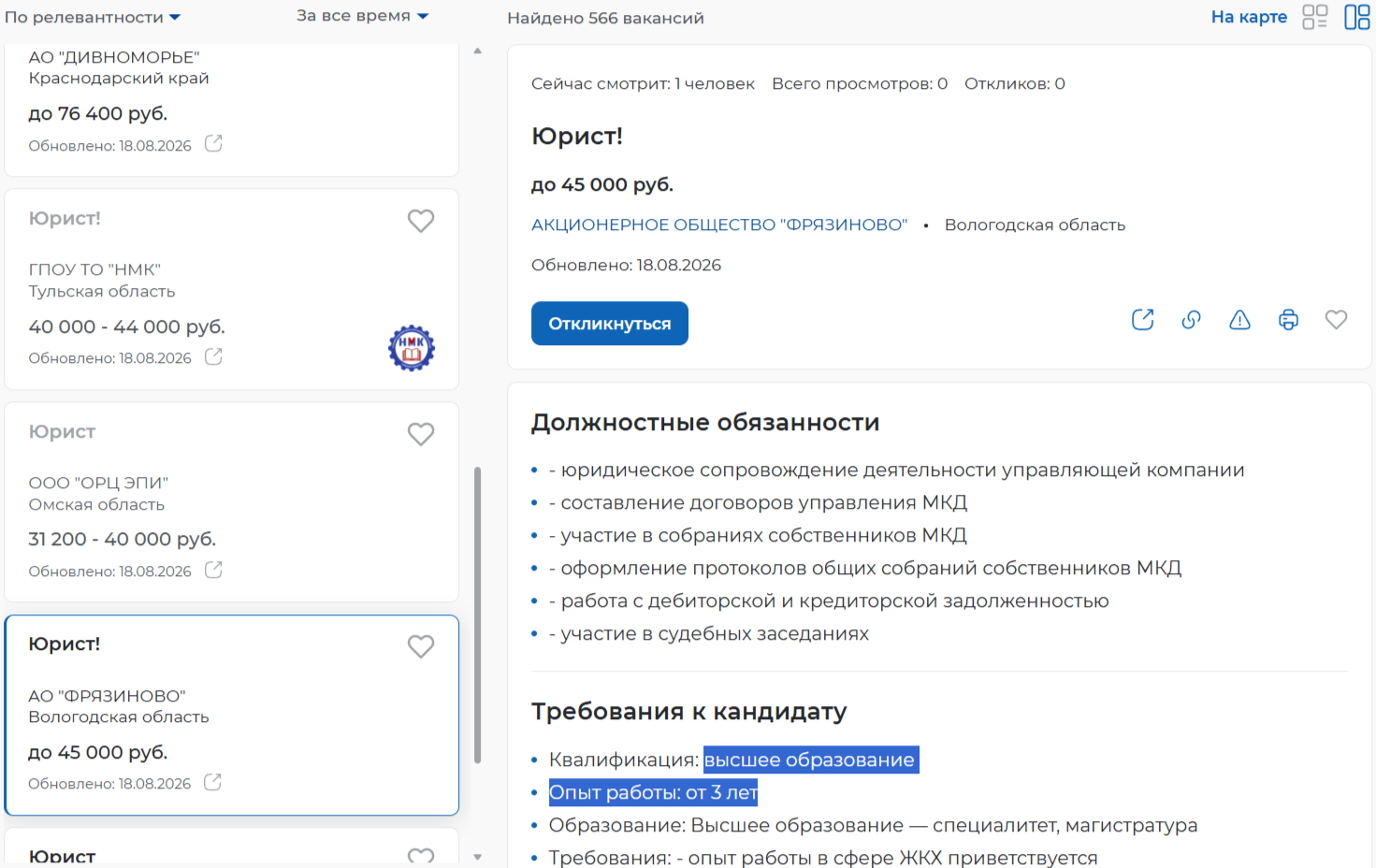Switch to the list view layout icon
1376x868 pixels.
tap(1314, 17)
